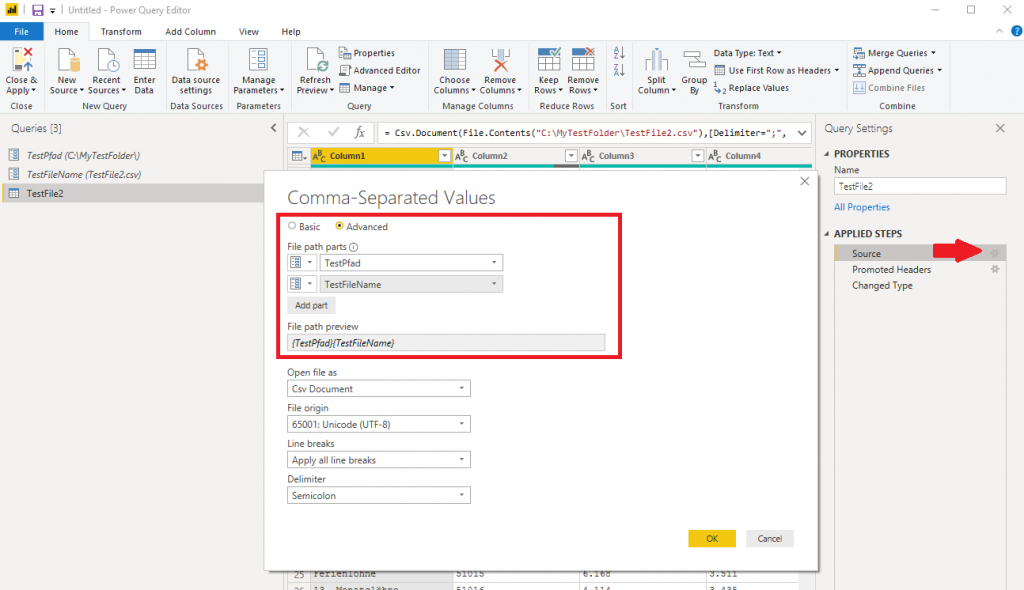Confirm the dialog with OK

click(712, 538)
